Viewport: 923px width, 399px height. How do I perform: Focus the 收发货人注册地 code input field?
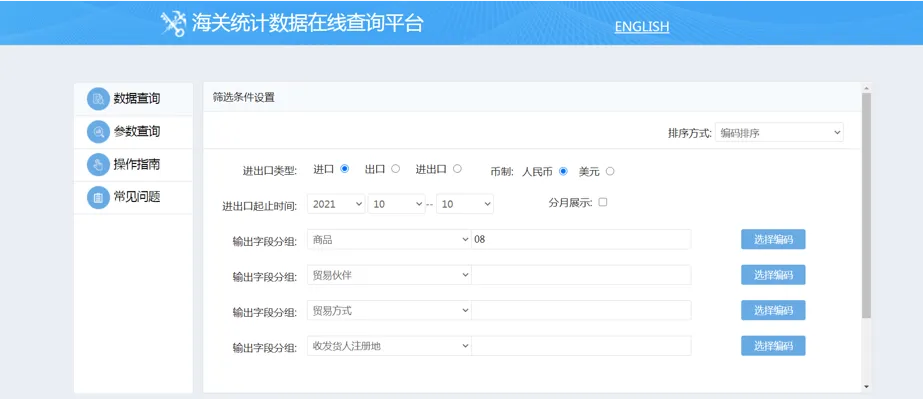pos(581,346)
